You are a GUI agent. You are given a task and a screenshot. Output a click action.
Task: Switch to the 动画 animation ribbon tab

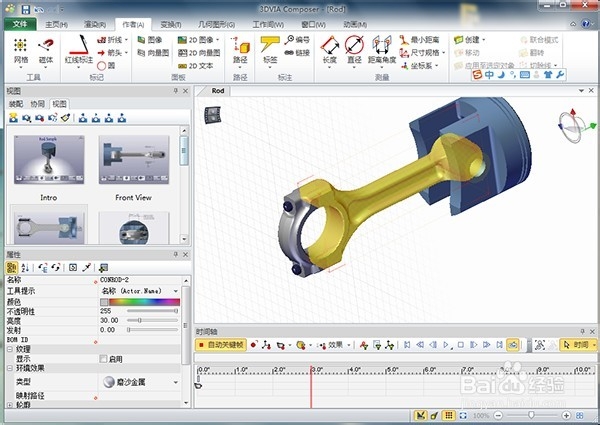(x=355, y=24)
